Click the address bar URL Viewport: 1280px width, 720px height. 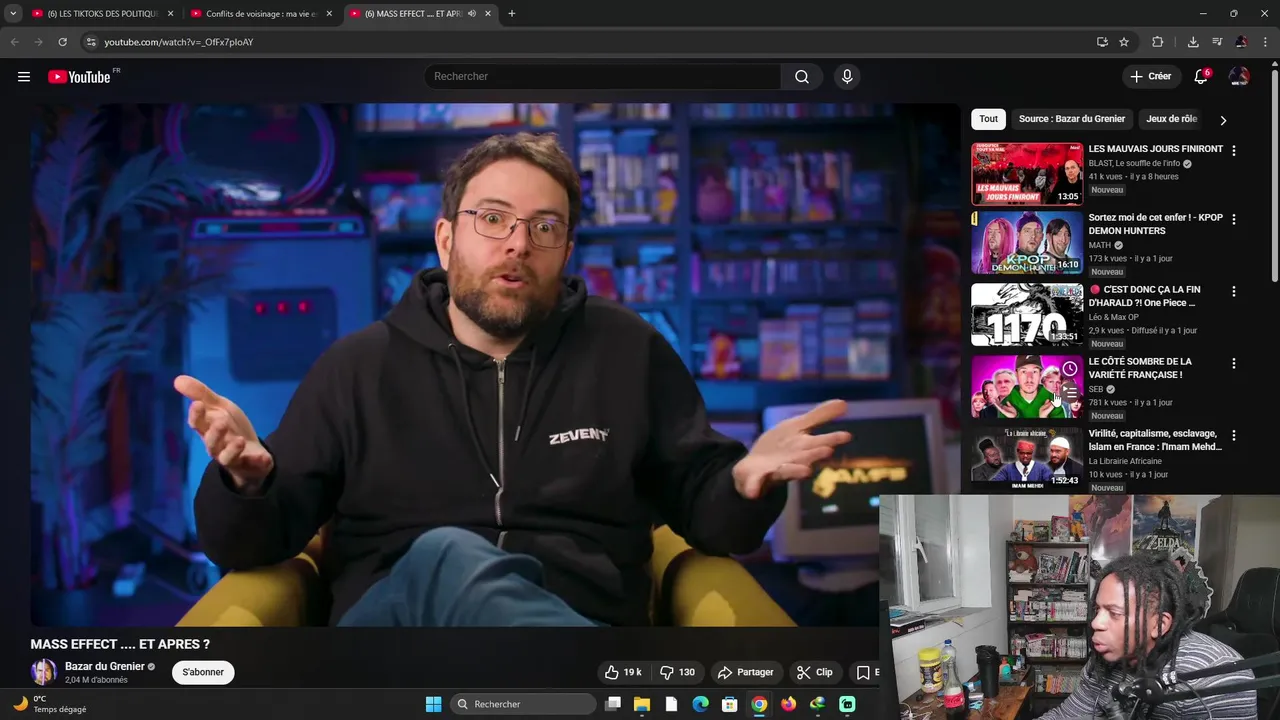[179, 42]
